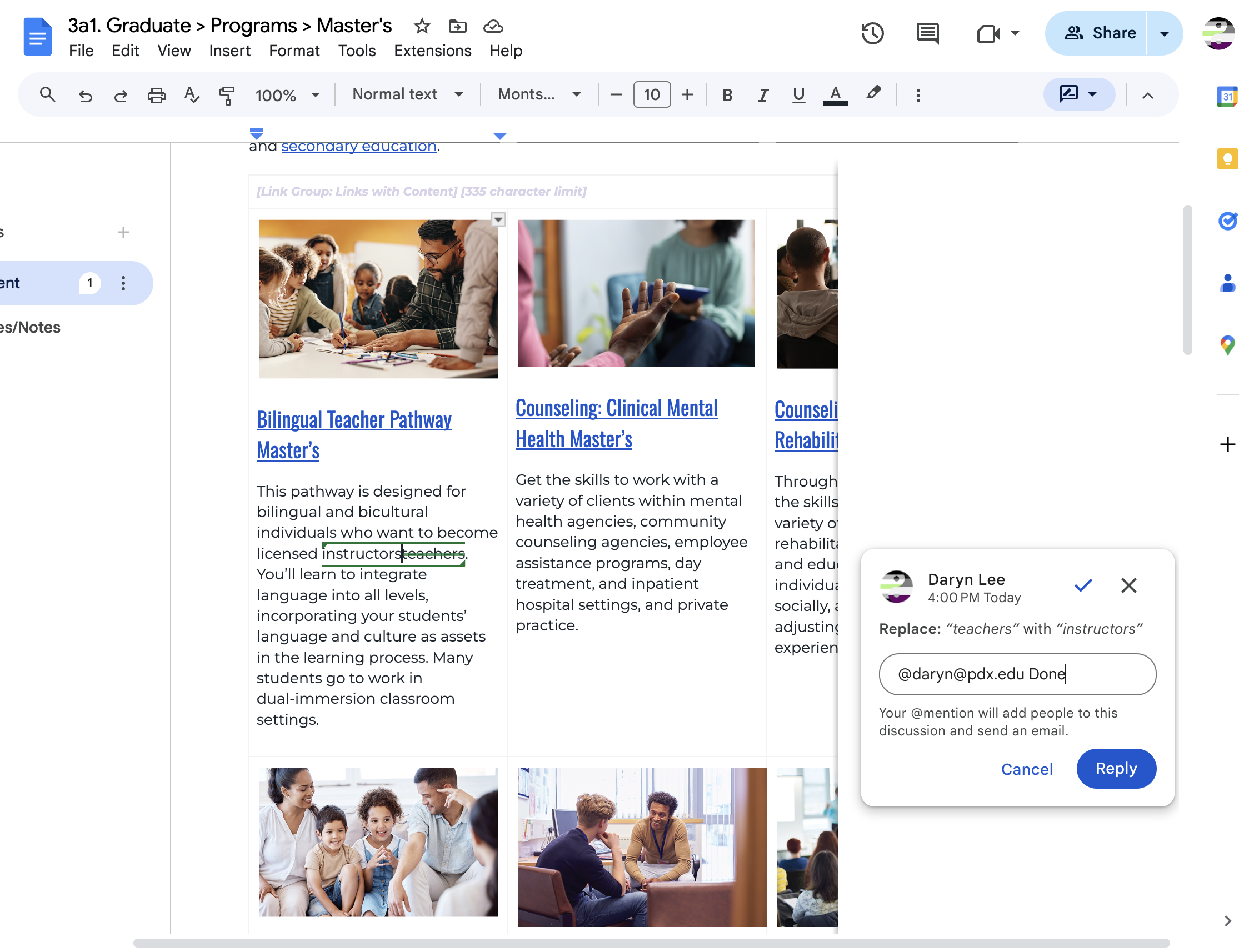Click the comment reply input field
Image resolution: width=1259 pixels, height=952 pixels.
[x=1017, y=674]
